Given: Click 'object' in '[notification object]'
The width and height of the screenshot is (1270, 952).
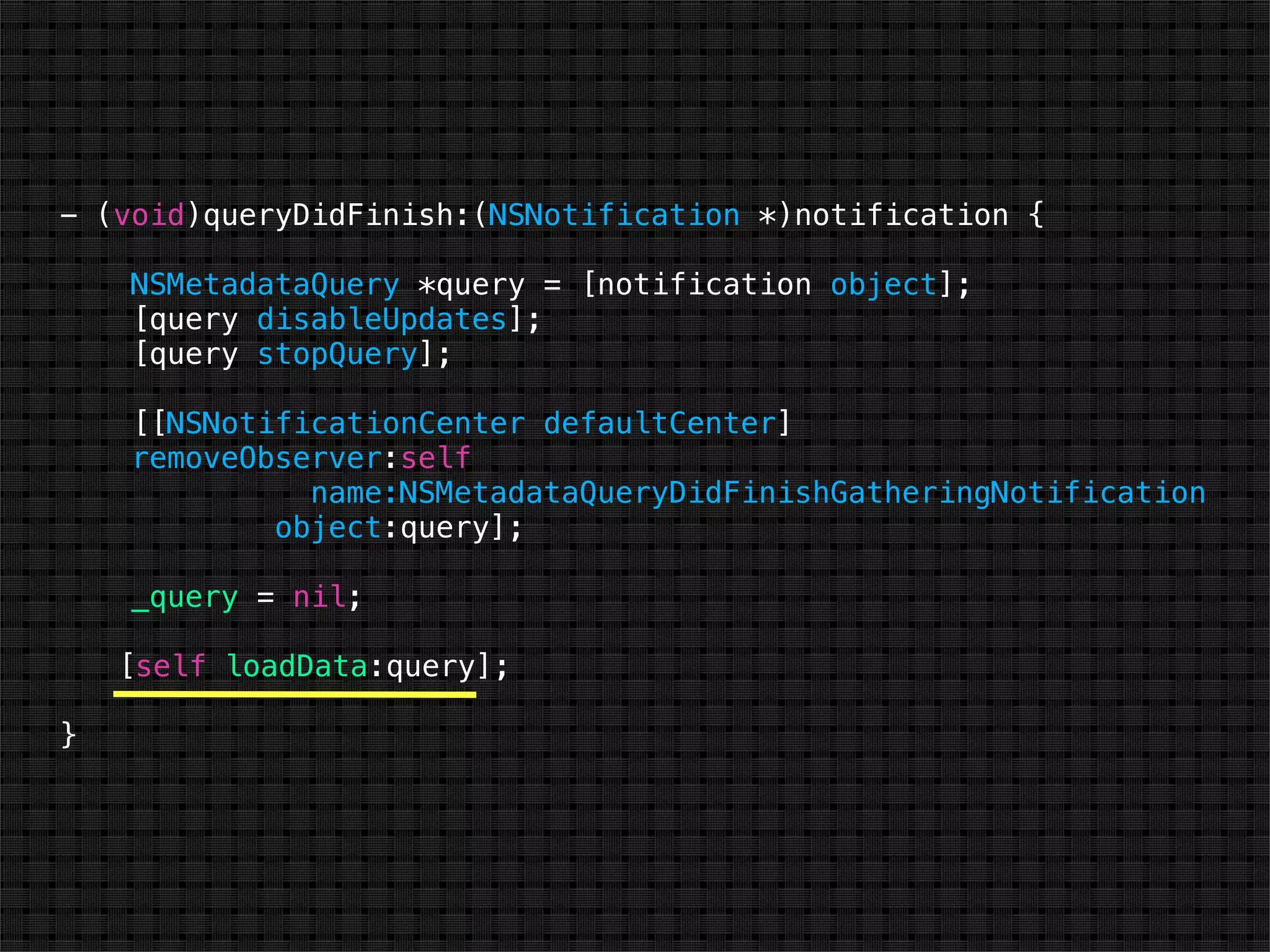Looking at the screenshot, I should (x=884, y=285).
